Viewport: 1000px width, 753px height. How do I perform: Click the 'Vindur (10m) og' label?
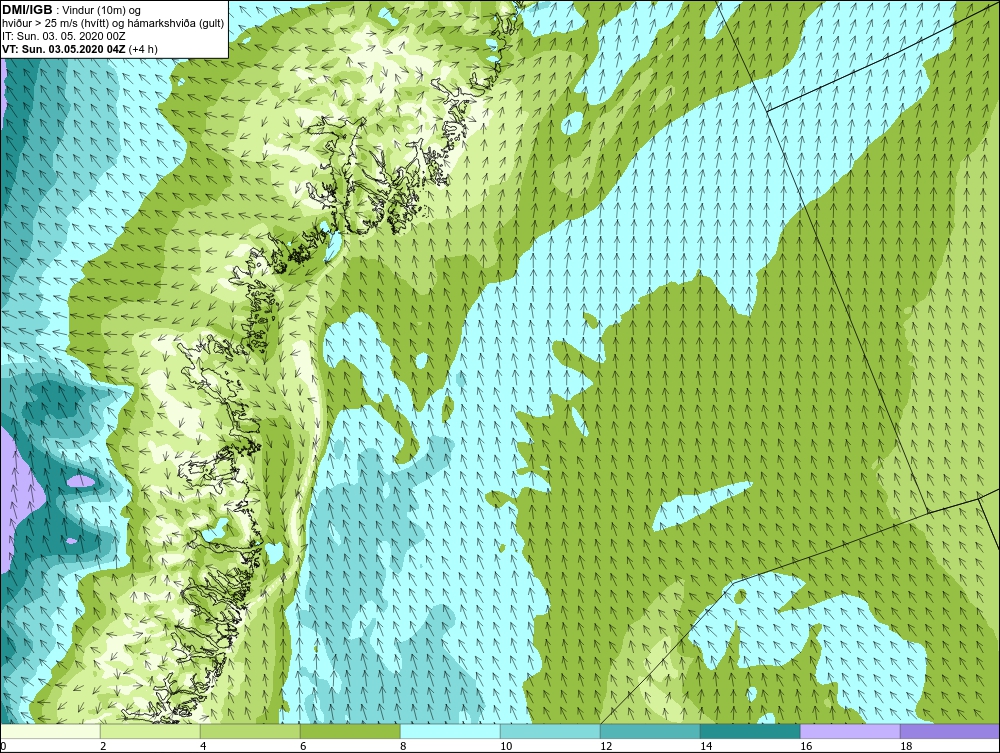coord(102,11)
